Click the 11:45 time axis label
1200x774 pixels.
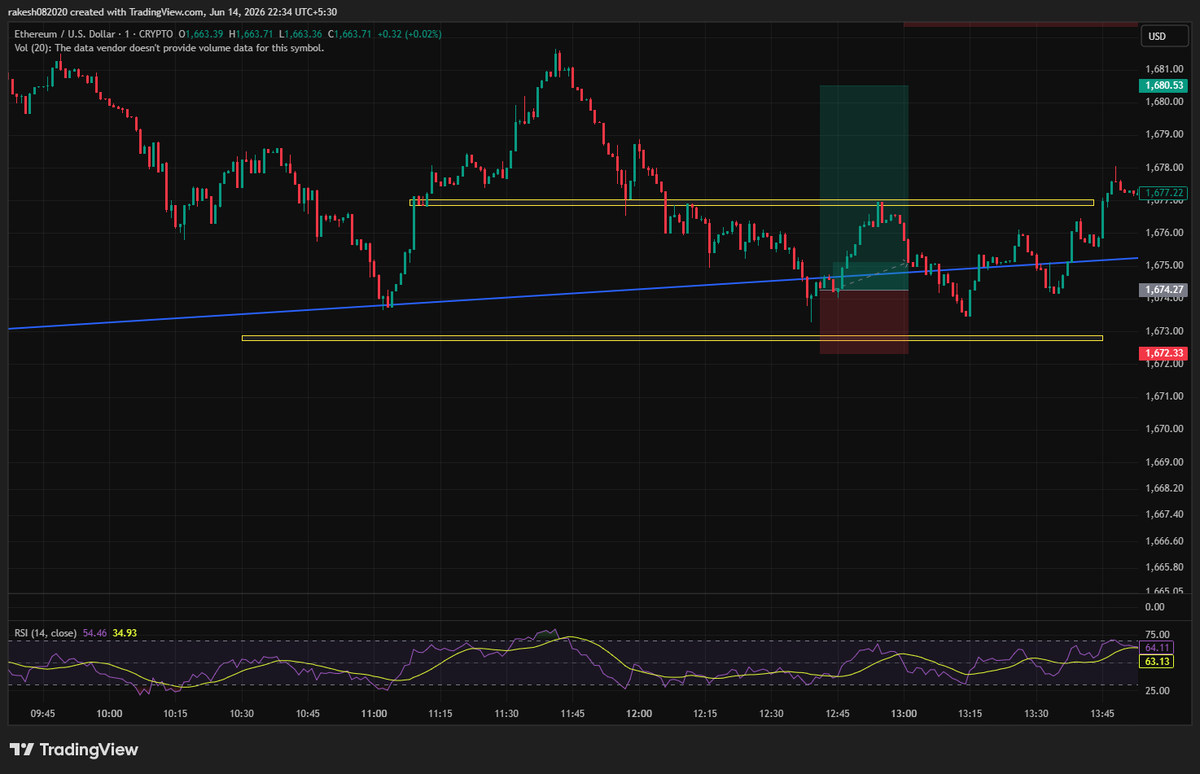(x=573, y=714)
